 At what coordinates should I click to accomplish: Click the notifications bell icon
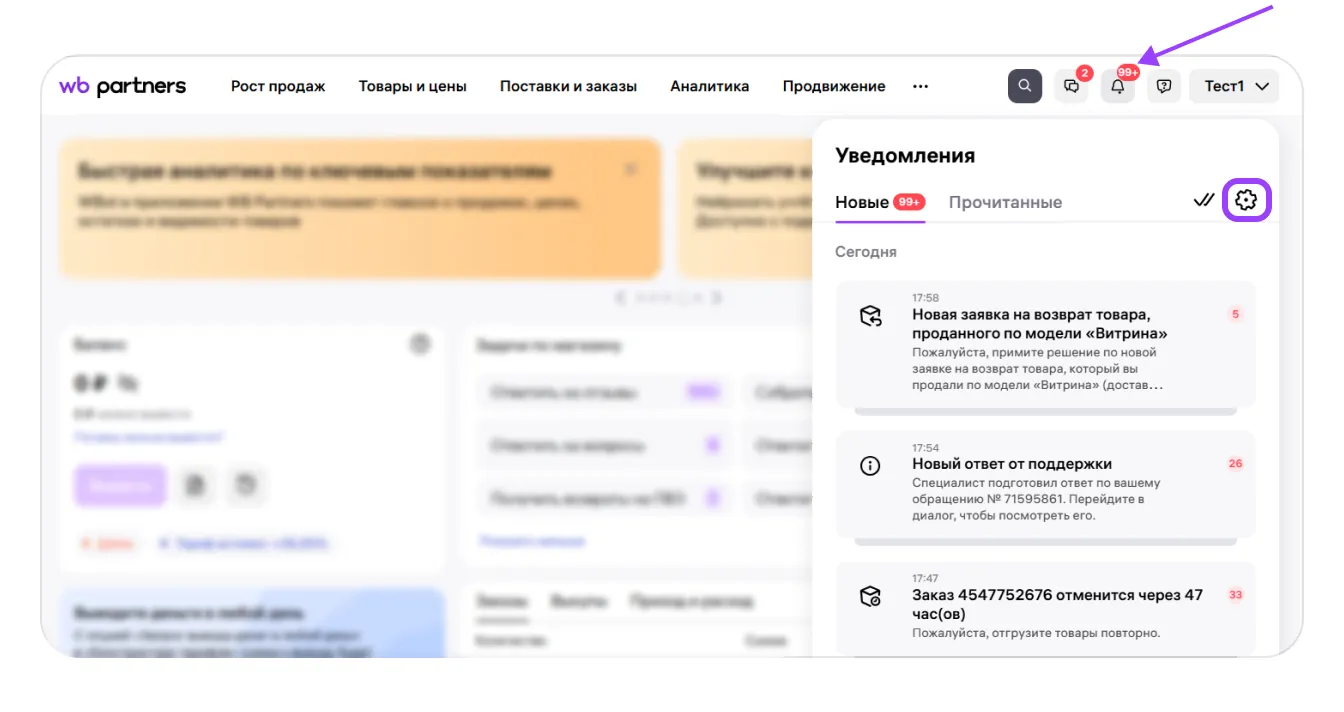tap(1117, 86)
